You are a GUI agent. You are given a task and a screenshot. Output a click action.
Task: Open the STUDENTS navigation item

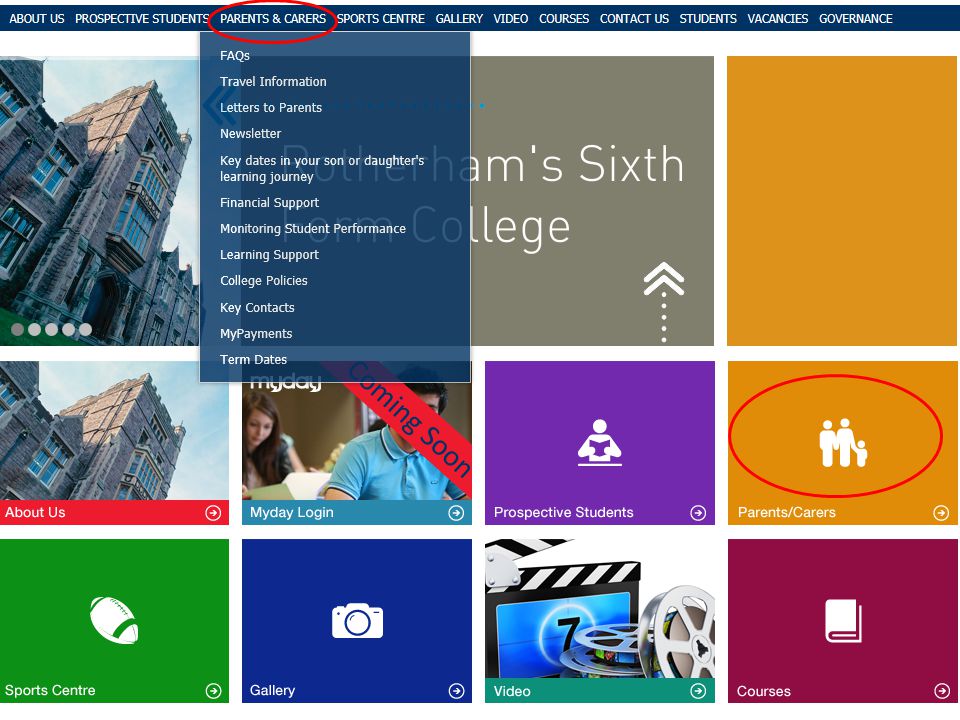(708, 19)
